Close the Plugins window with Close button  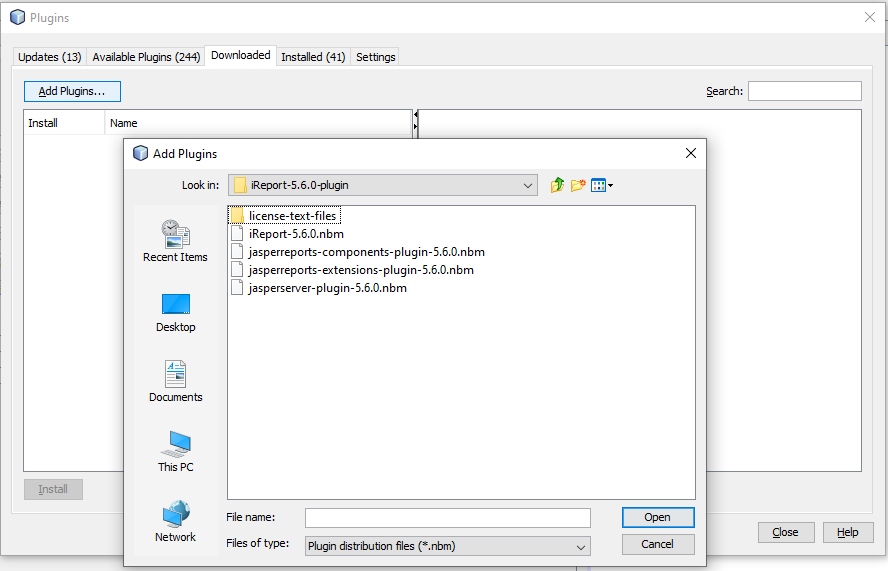point(786,532)
